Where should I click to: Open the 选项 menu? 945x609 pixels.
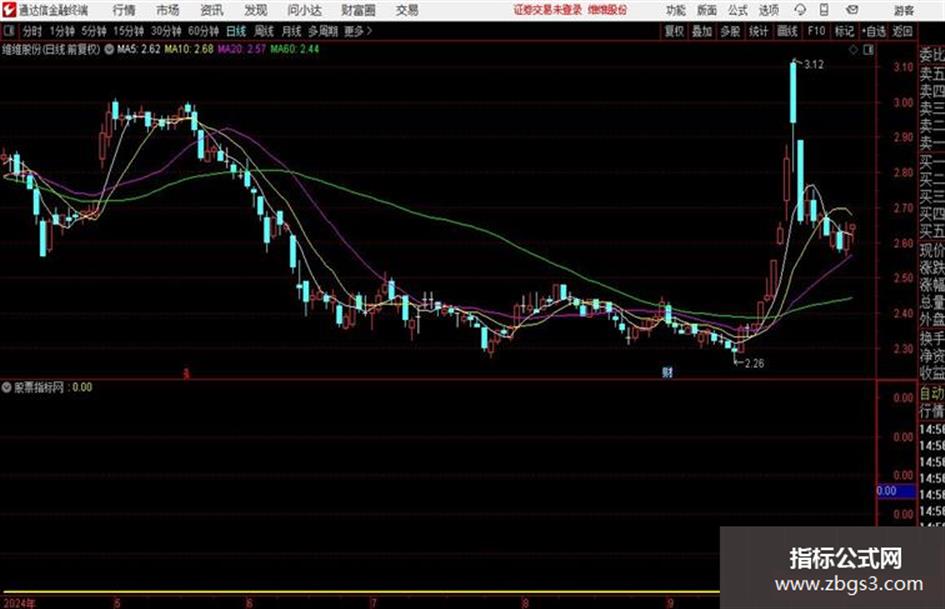[768, 10]
